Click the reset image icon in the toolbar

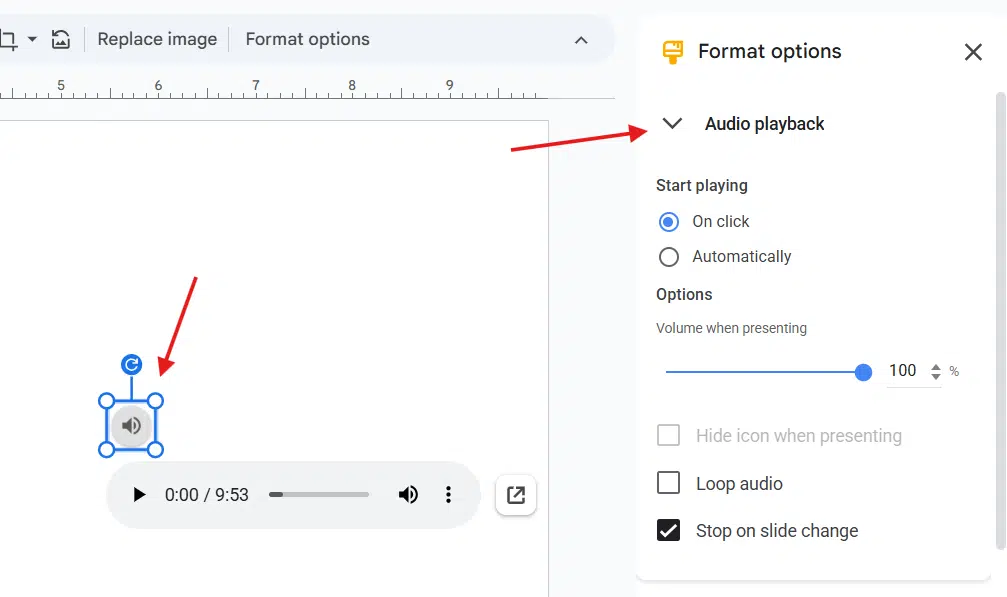(x=60, y=39)
